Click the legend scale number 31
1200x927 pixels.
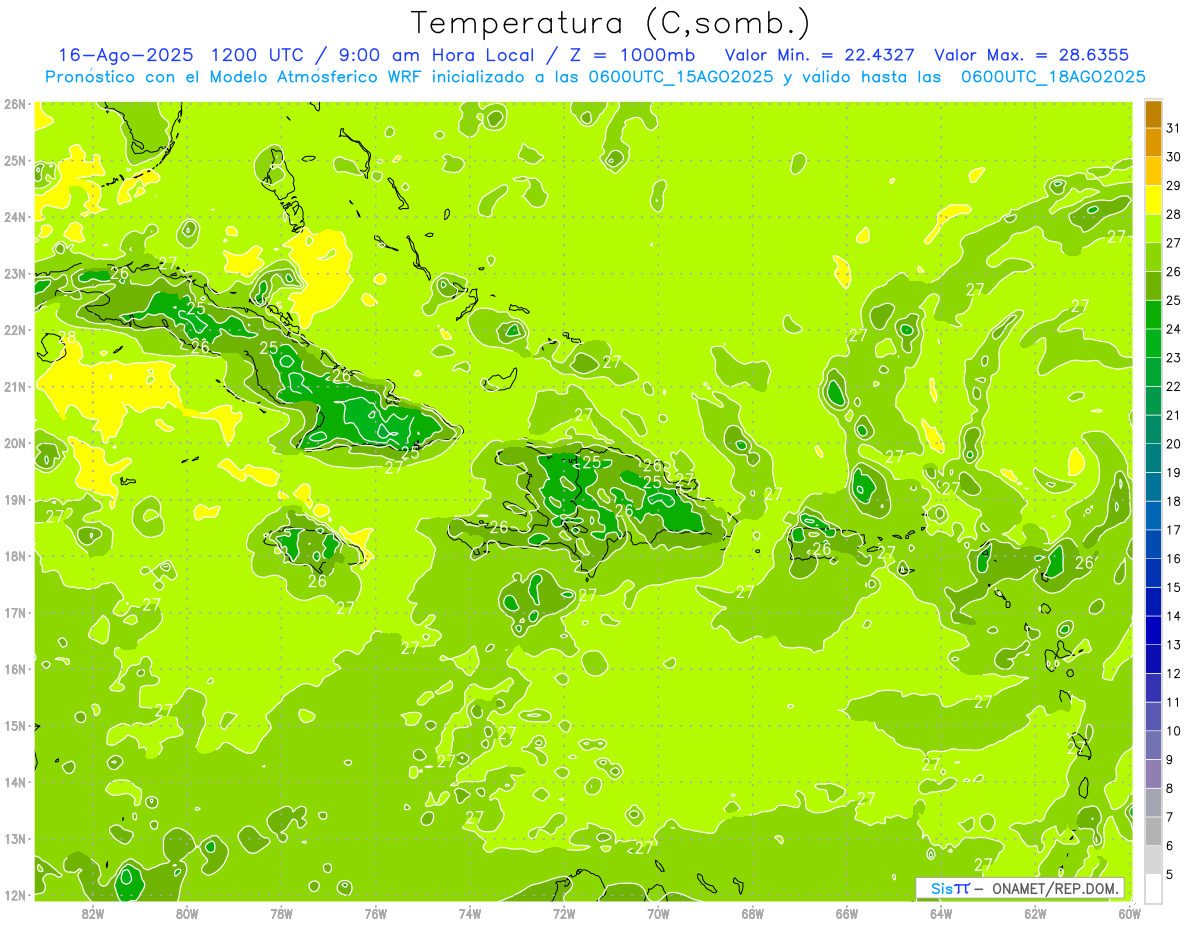click(1174, 128)
